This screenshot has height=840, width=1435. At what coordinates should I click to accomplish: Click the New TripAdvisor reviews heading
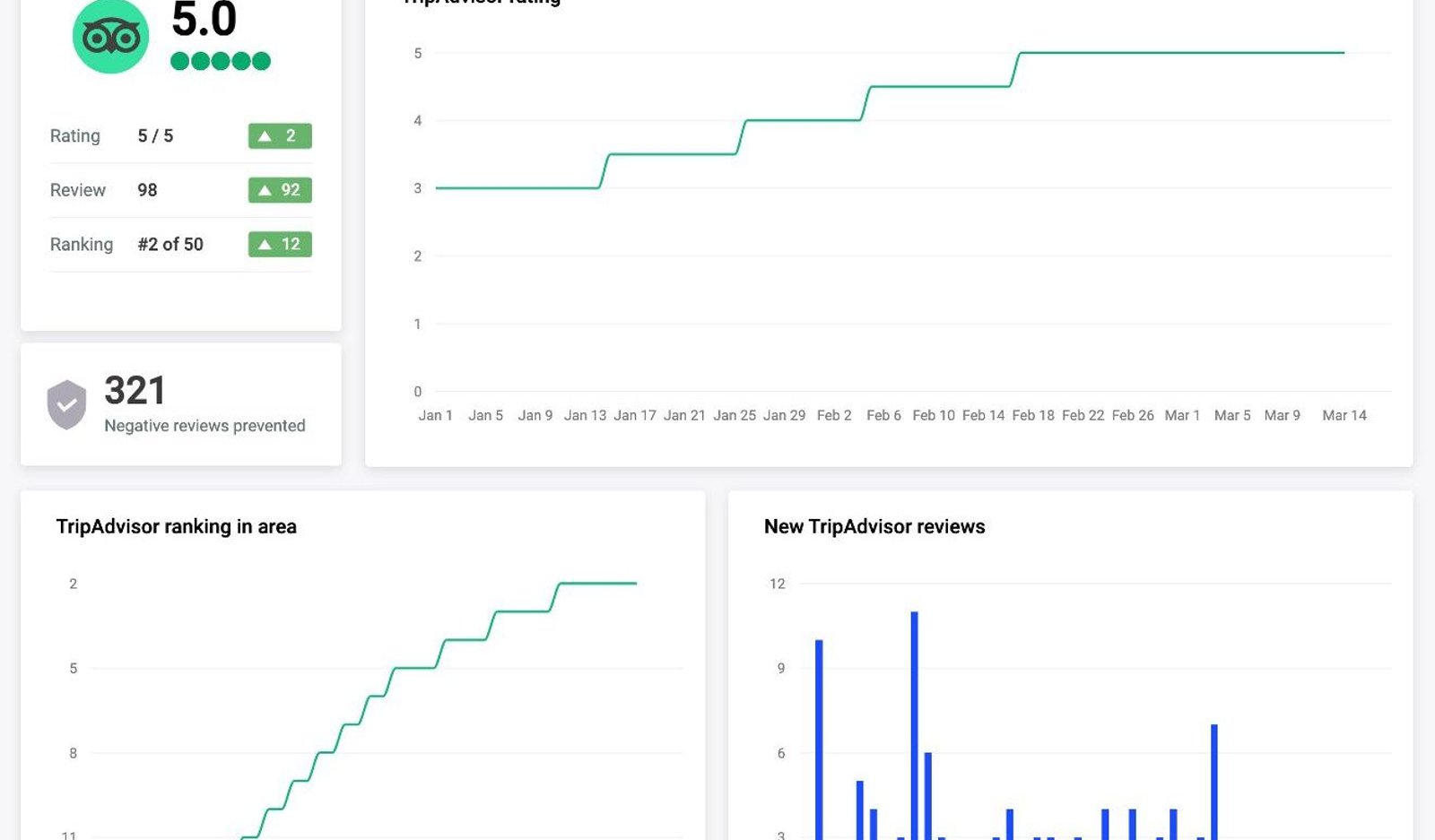874,526
